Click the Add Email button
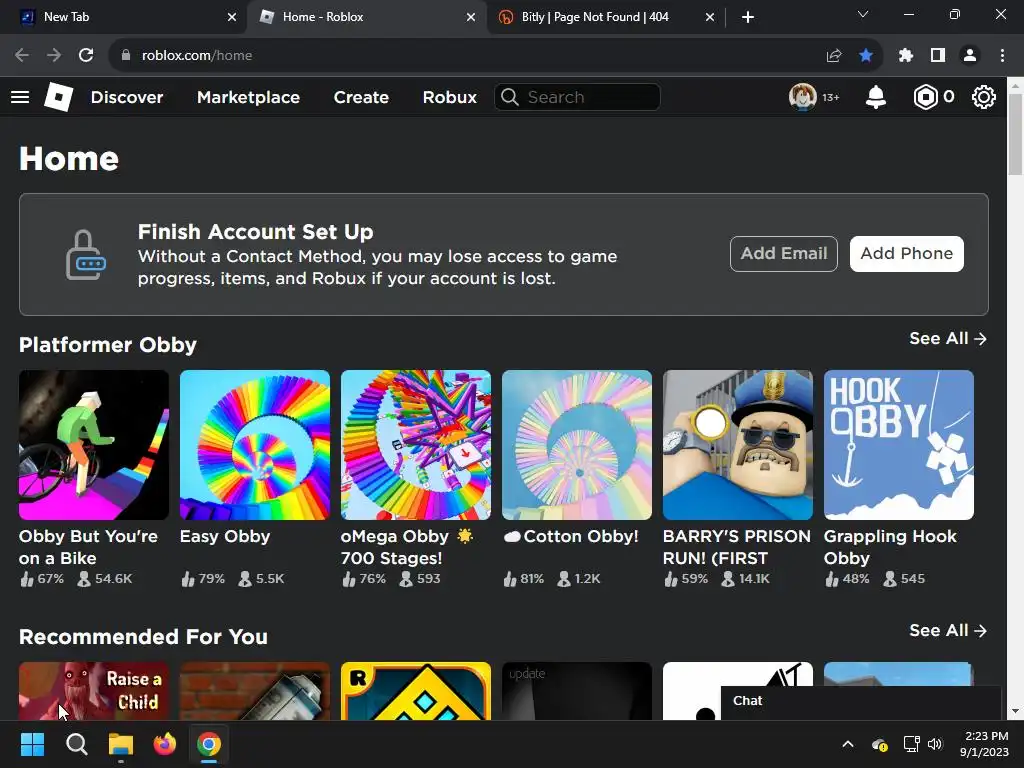Screen dimensions: 1024x768 point(784,253)
